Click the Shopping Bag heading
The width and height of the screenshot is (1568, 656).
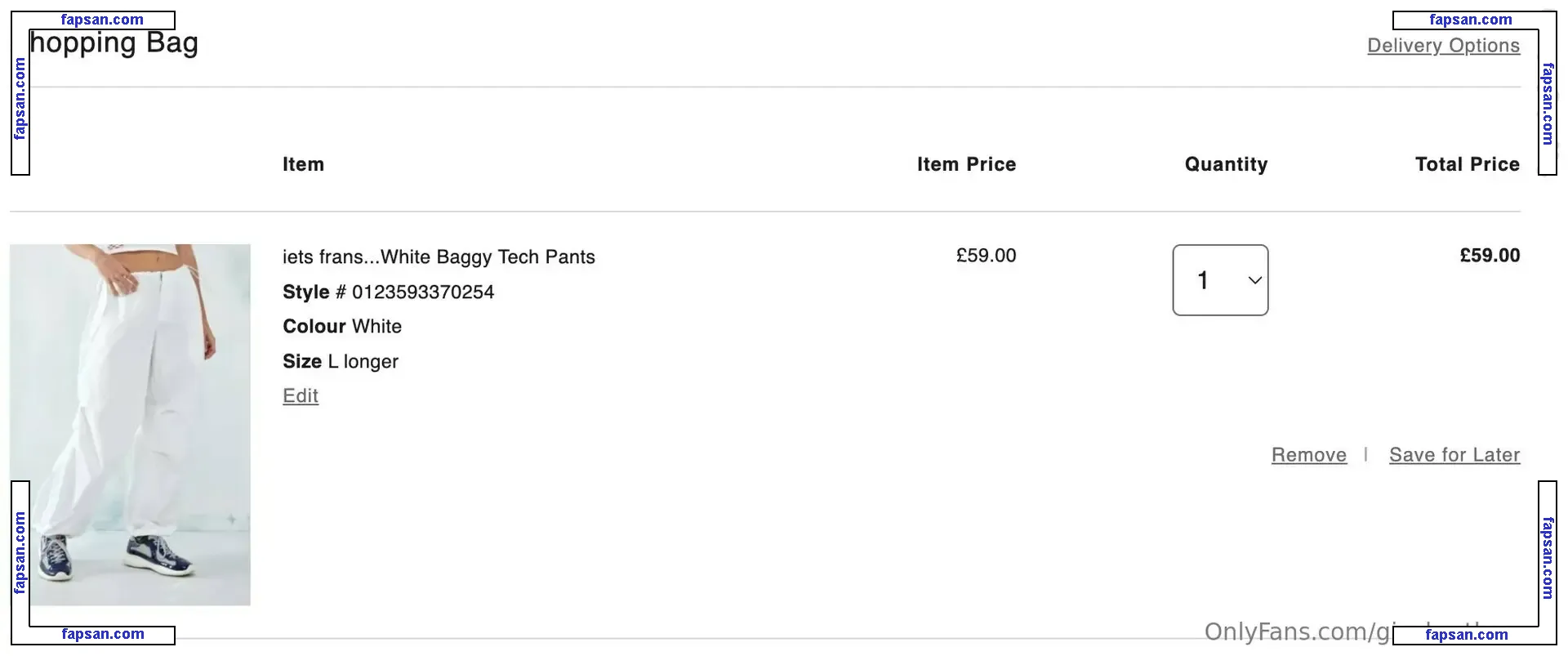[x=114, y=43]
